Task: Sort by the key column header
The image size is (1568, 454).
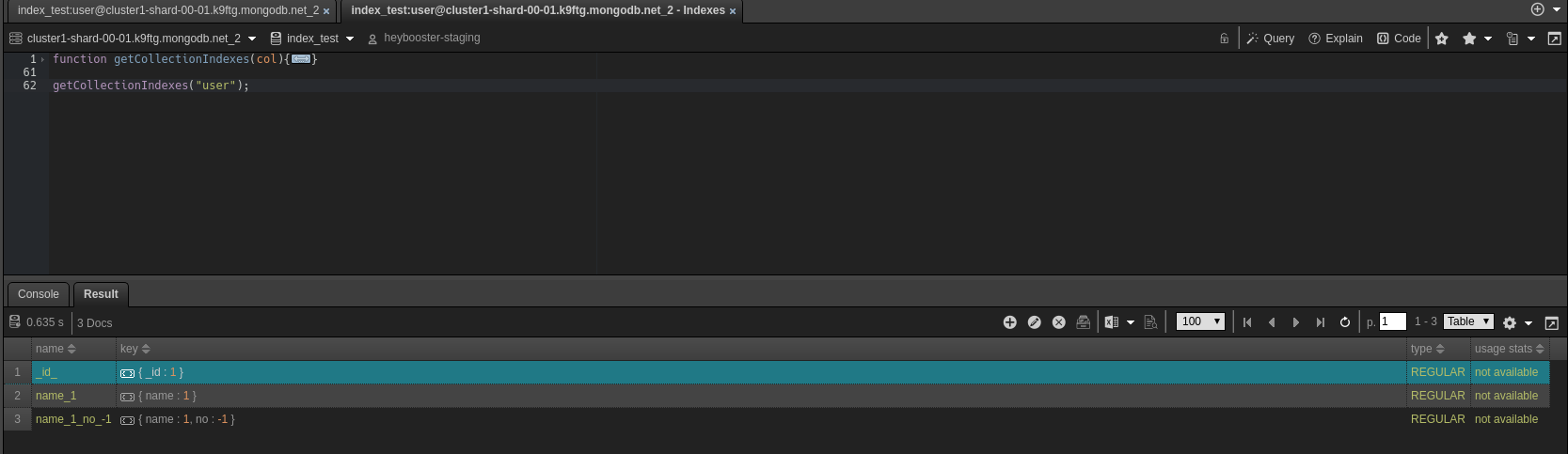Action: (761, 349)
